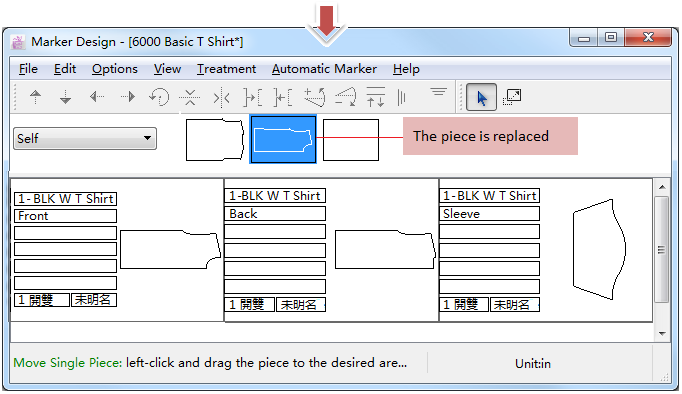Click the Sleeve name field

[489, 214]
